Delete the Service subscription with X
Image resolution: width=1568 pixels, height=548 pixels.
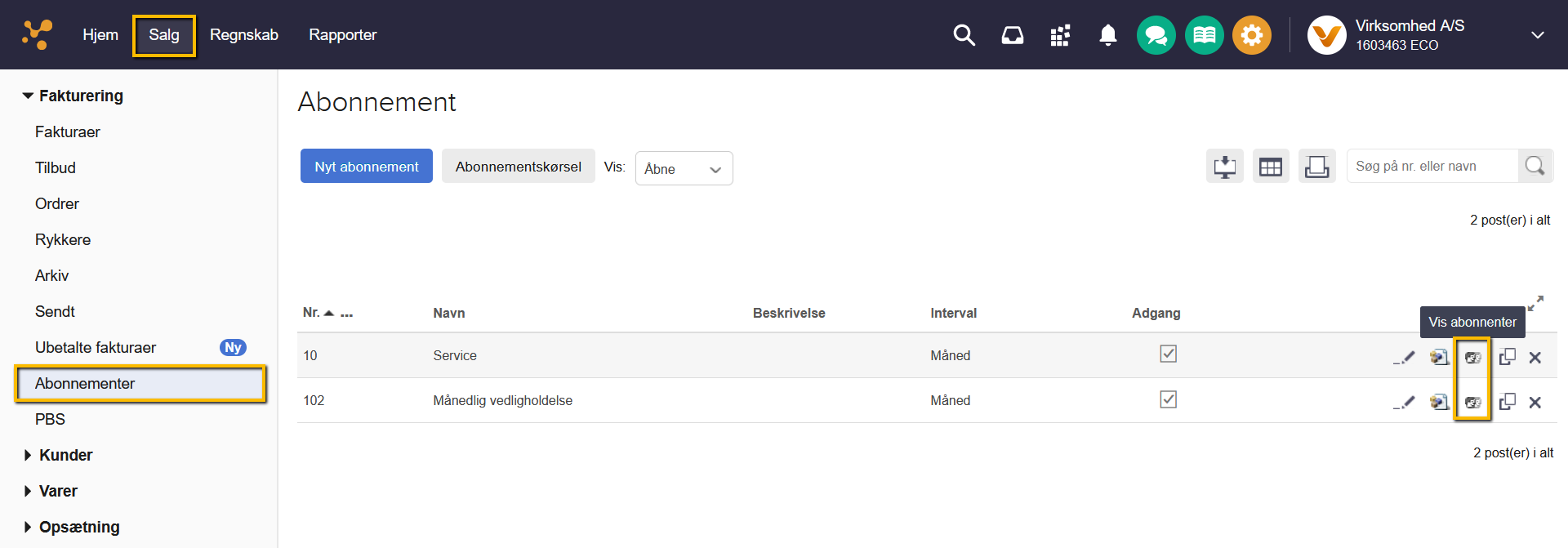tap(1535, 357)
